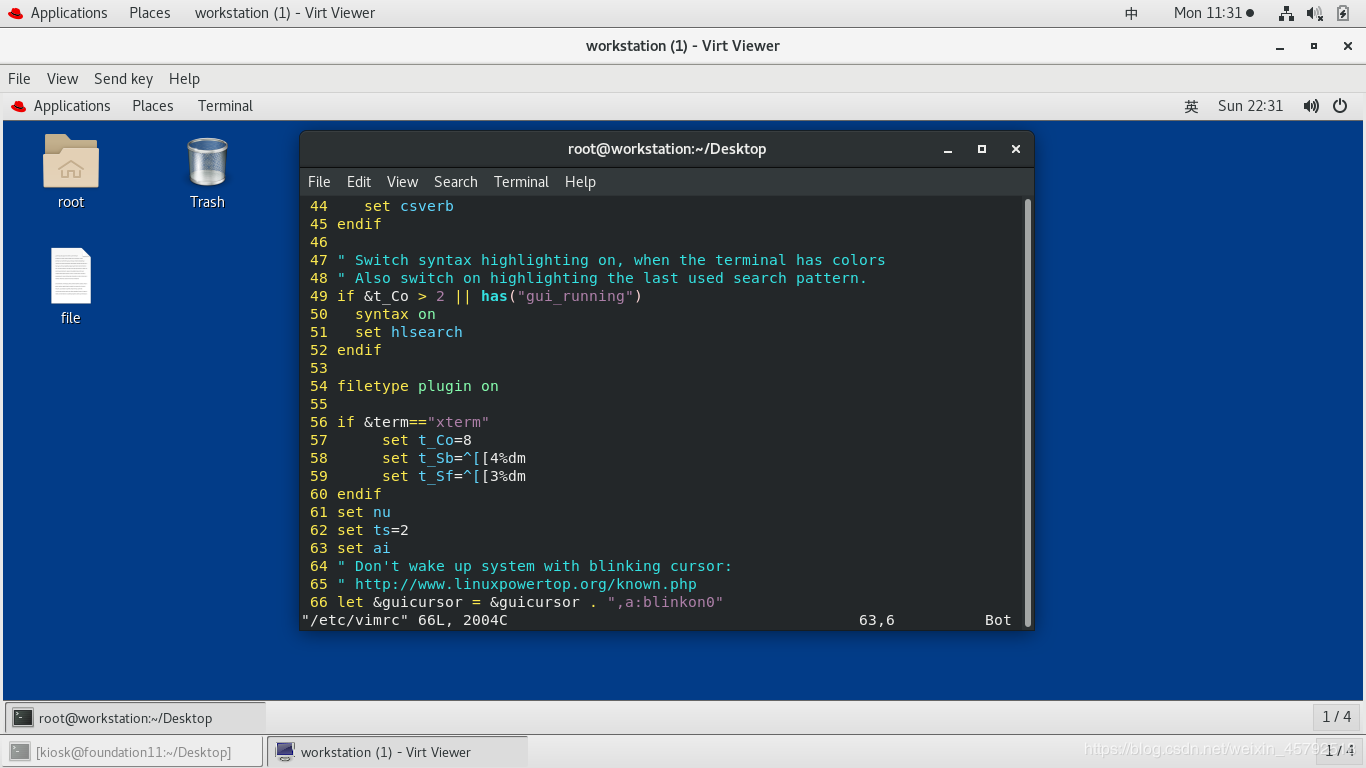Open the Virt Viewer Help menu
Image resolution: width=1366 pixels, height=768 pixels.
pyautogui.click(x=184, y=79)
